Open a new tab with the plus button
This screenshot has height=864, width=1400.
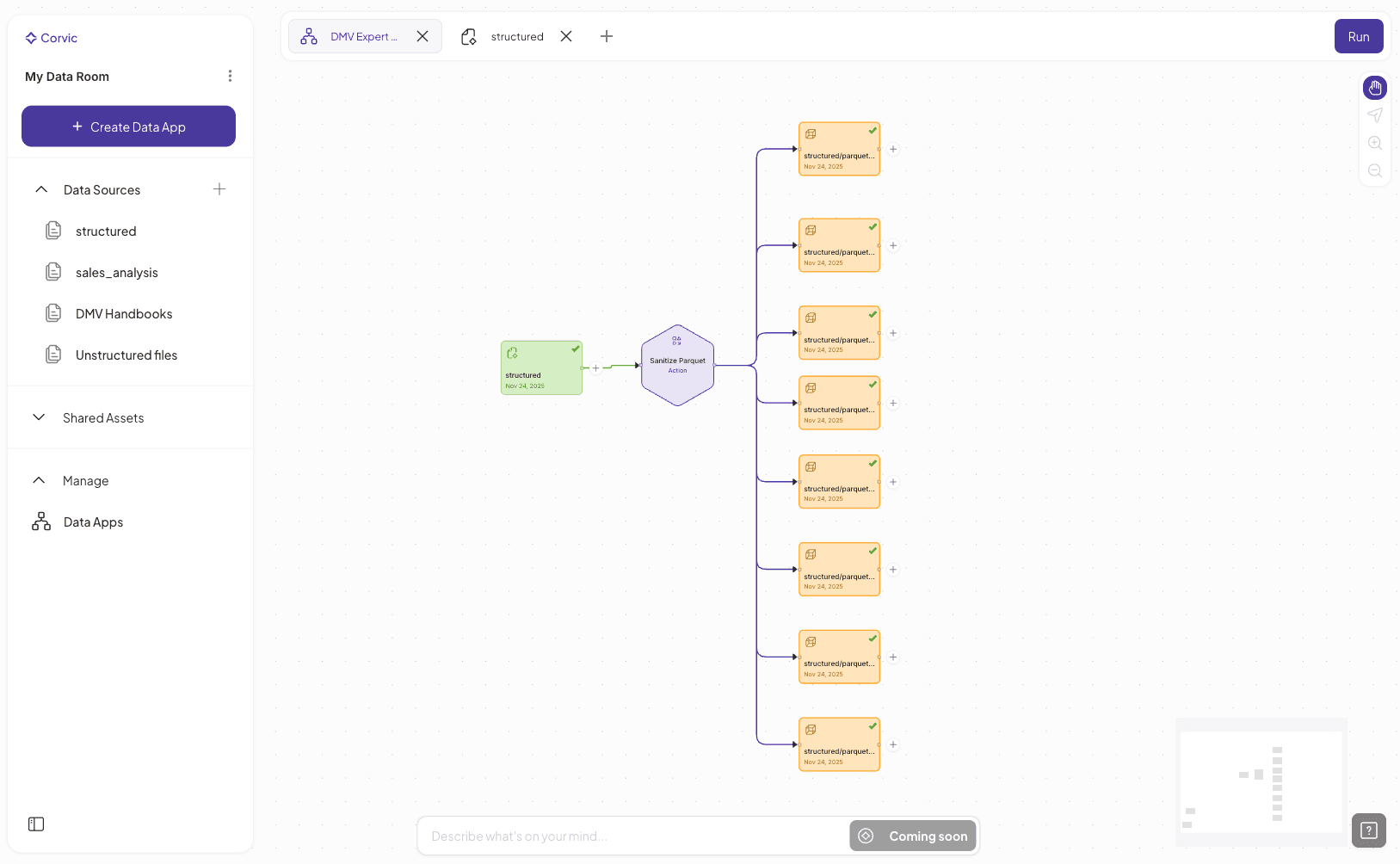point(607,36)
